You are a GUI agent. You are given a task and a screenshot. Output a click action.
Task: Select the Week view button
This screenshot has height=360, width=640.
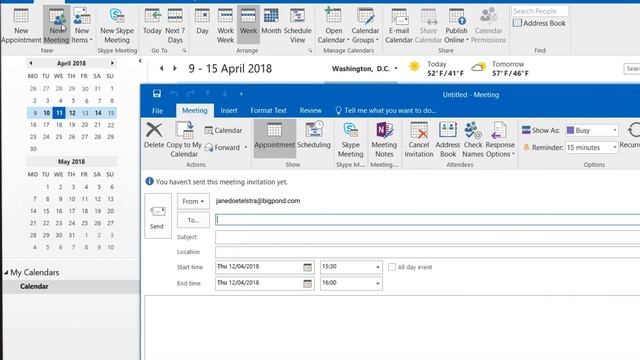248,25
